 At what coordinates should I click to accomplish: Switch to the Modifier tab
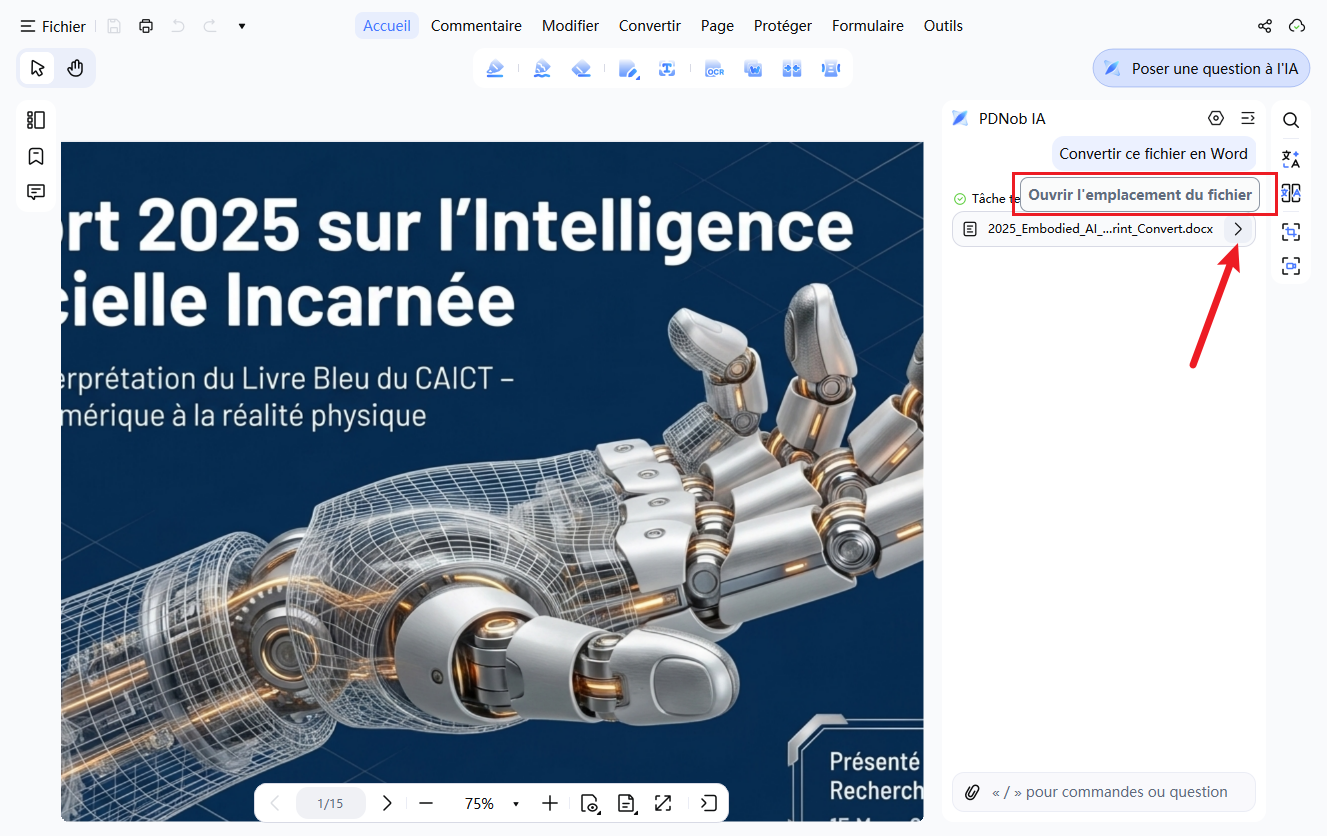[x=570, y=26]
